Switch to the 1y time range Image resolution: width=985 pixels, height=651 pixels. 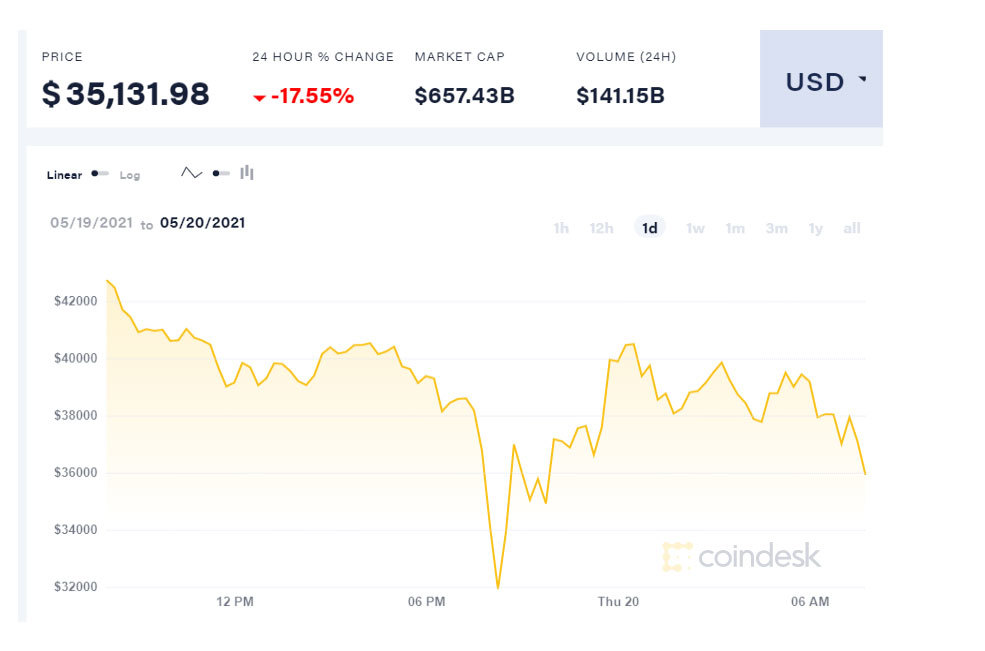[x=816, y=228]
